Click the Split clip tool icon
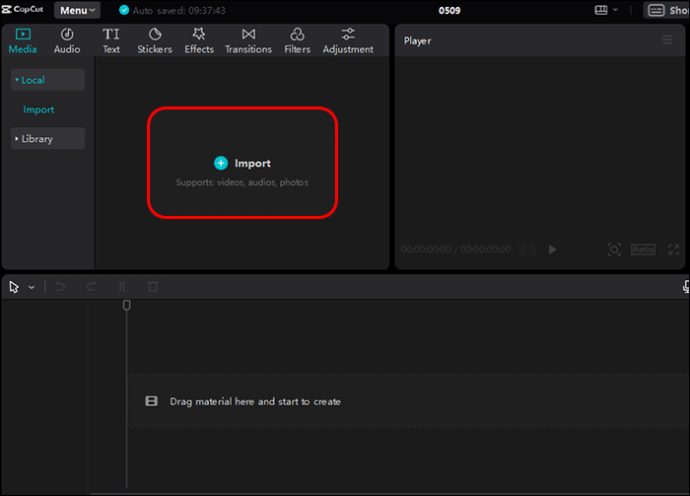690x496 pixels. (x=122, y=287)
